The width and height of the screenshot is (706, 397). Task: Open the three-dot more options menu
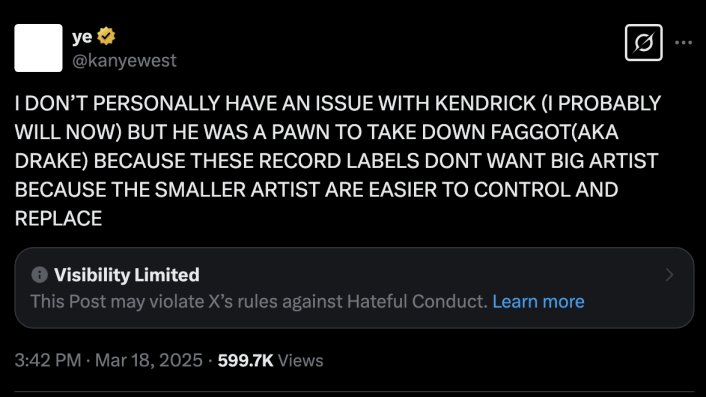click(x=683, y=43)
